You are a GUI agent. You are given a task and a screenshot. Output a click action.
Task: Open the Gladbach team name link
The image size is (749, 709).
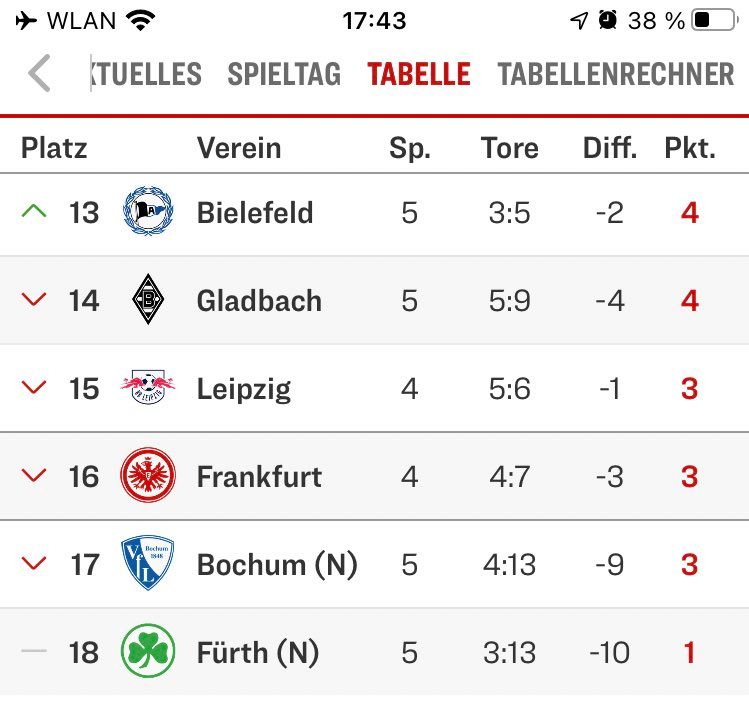coord(259,300)
